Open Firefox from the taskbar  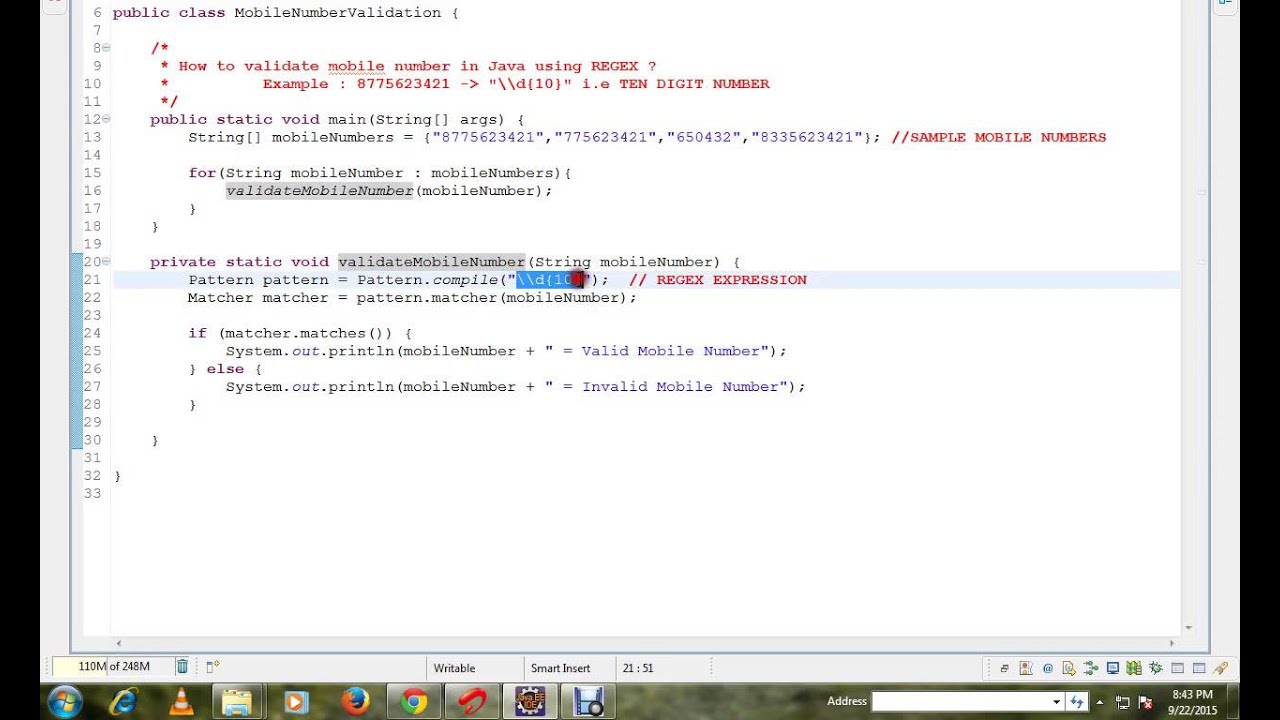tap(355, 701)
